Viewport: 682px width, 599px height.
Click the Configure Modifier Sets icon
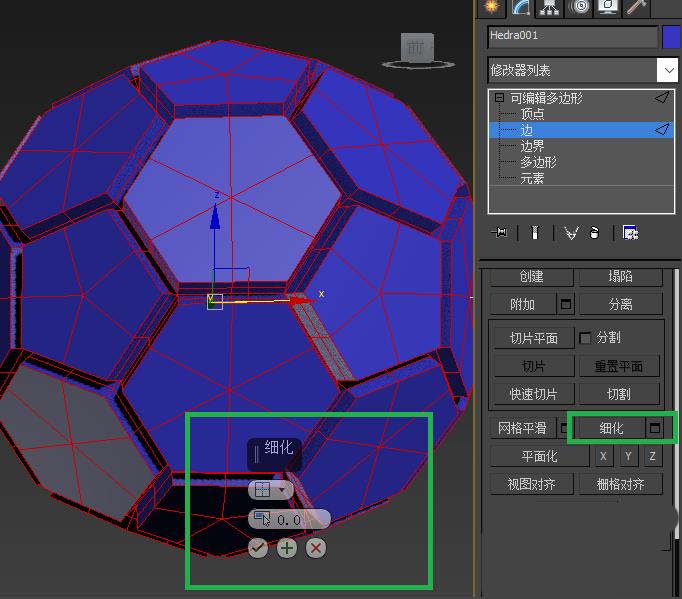pos(631,233)
